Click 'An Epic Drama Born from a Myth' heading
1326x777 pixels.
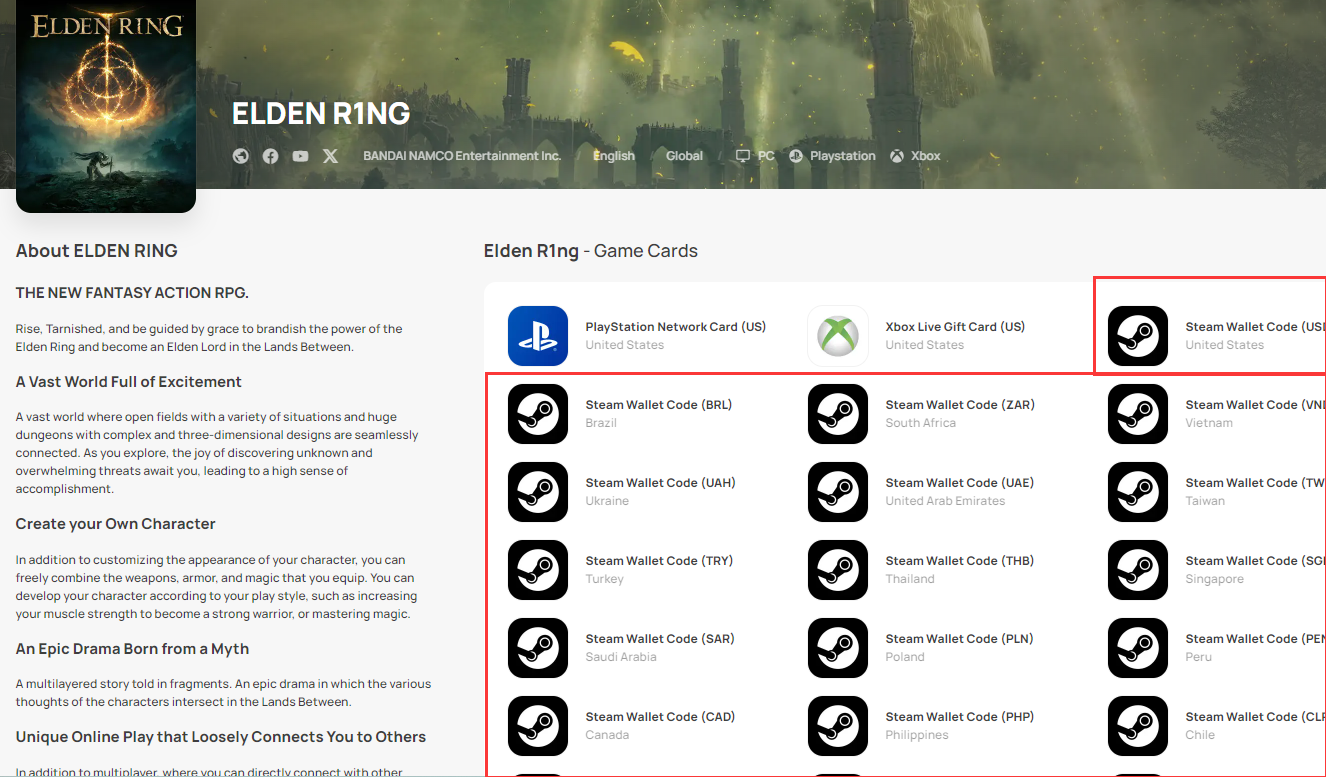(x=133, y=649)
